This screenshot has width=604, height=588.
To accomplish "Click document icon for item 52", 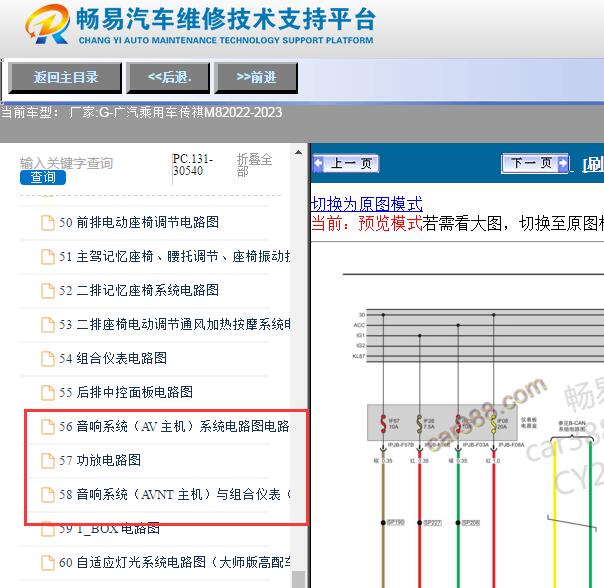I will [48, 291].
